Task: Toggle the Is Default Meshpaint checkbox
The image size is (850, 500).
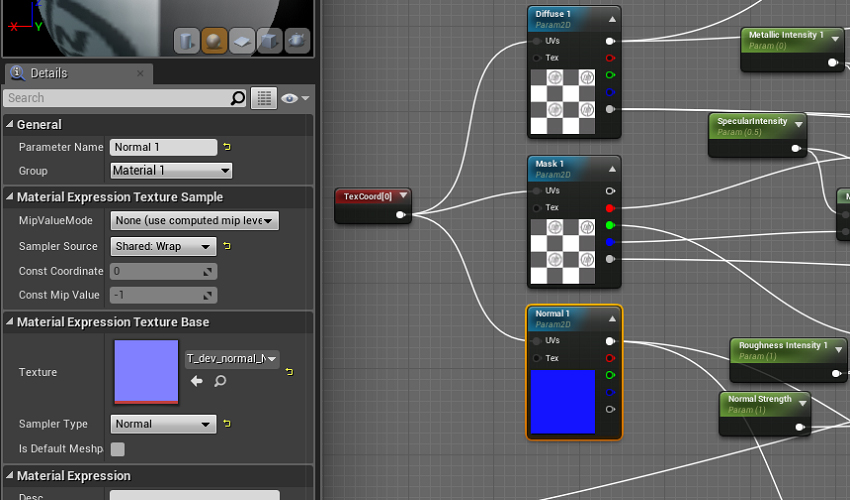Action: 118,449
